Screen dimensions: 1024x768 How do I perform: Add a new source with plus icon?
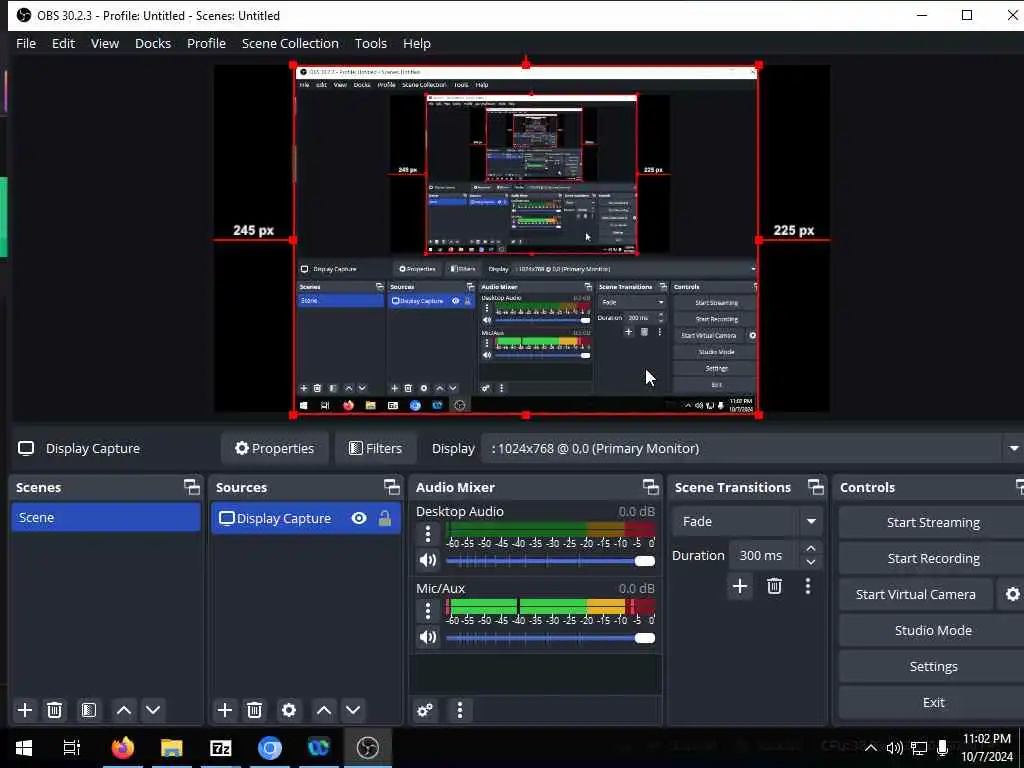225,710
